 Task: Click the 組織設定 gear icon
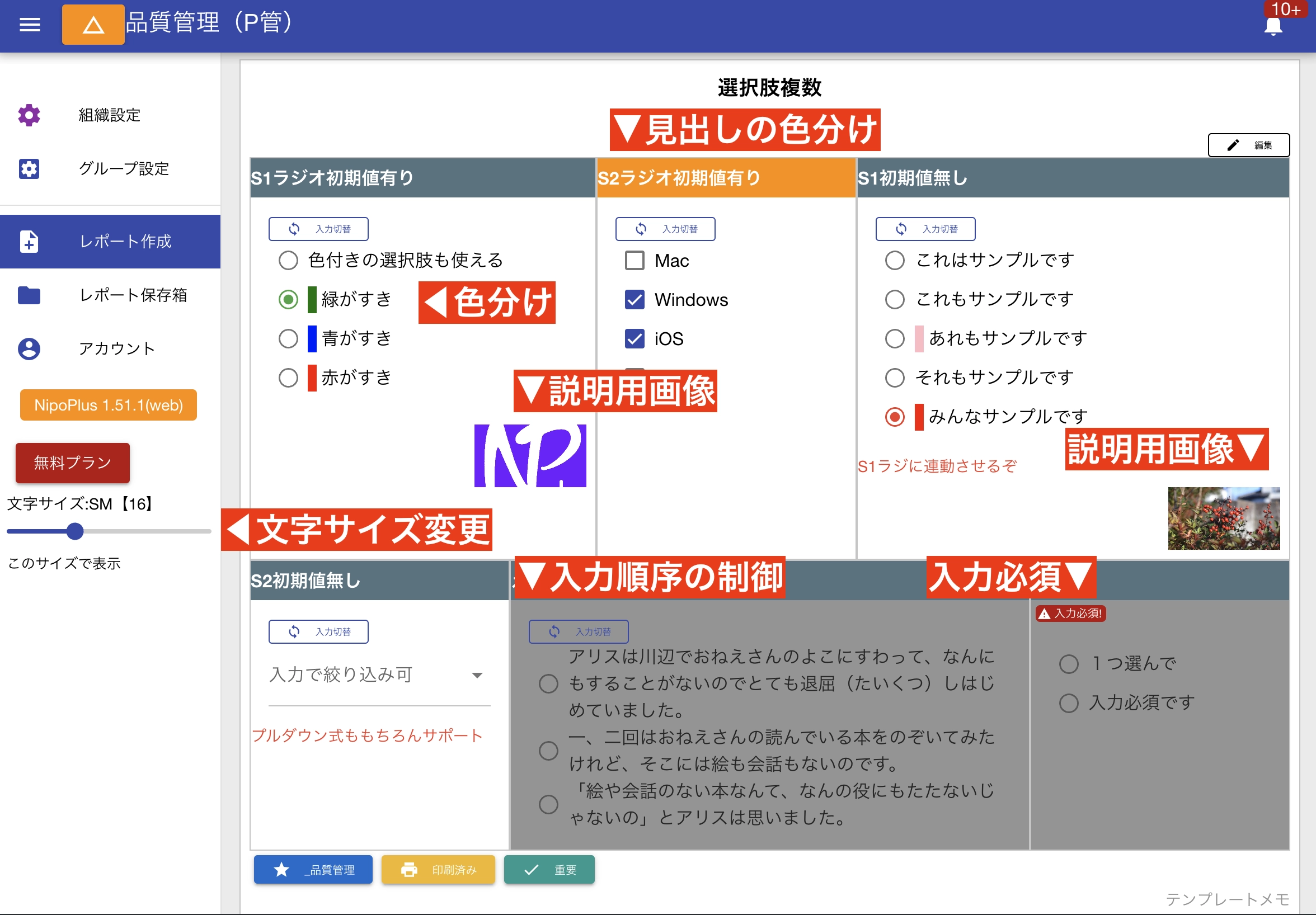(x=28, y=115)
